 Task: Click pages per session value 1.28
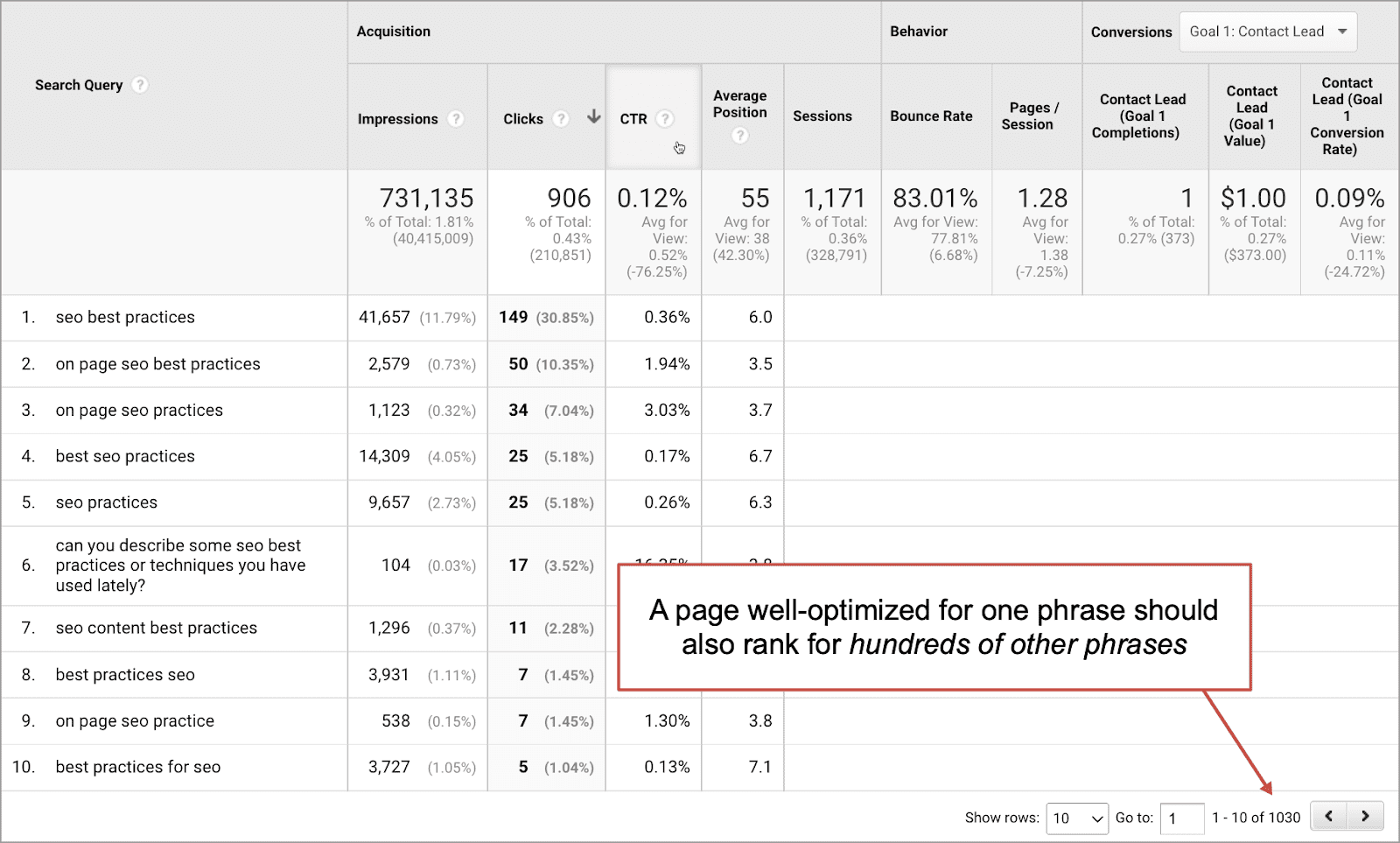(x=1042, y=198)
